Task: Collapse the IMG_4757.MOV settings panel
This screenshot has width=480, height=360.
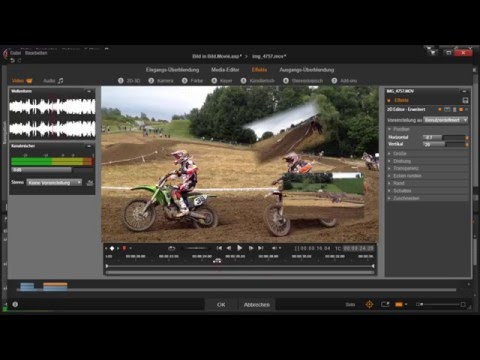Action: [x=464, y=91]
